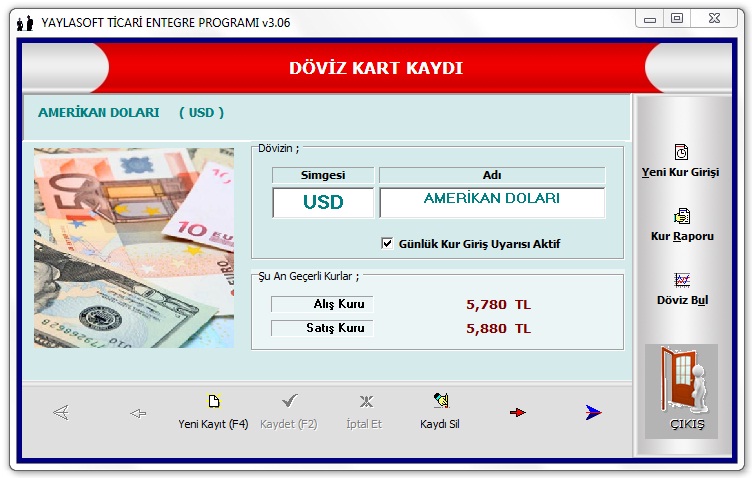Image resolution: width=752 pixels, height=478 pixels.
Task: Minimize the Yaylasoft window
Action: 650,19
